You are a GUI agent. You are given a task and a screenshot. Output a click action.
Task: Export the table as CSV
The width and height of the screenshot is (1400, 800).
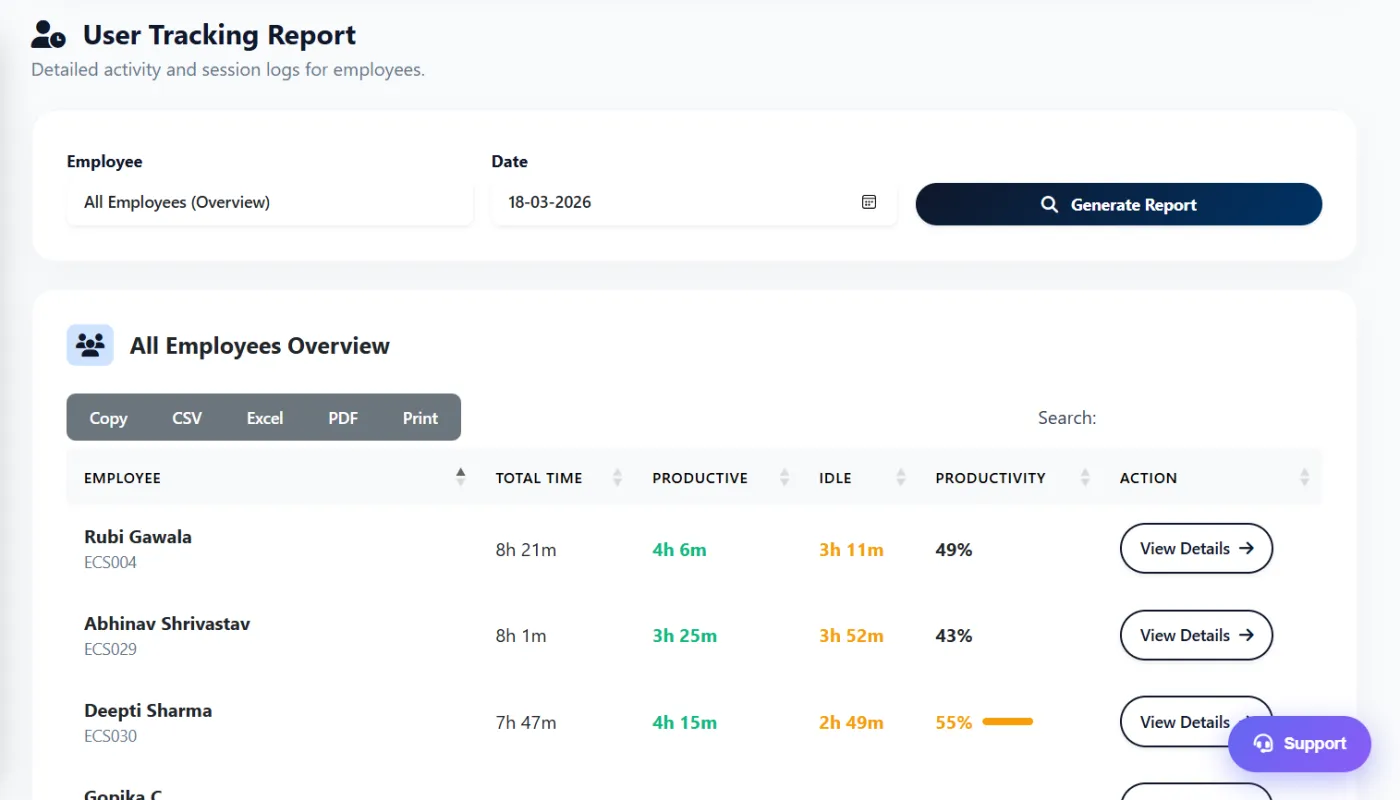pos(187,418)
